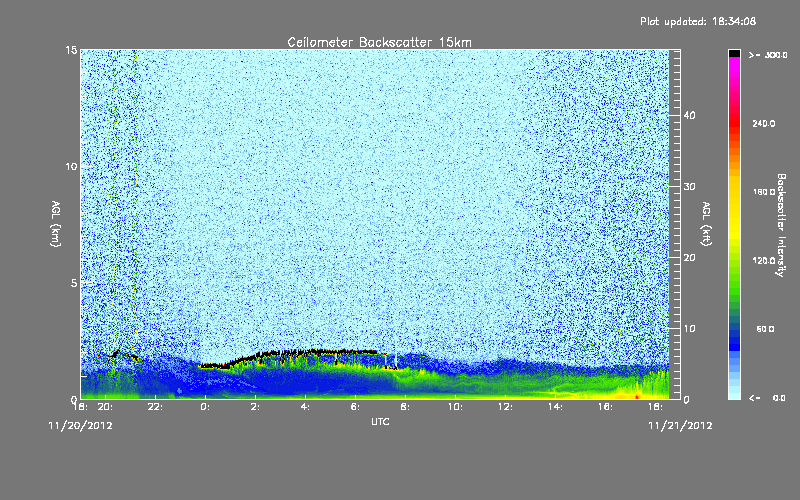
Task: Click the "Backscatter Intensity" colorbar label
Action: coord(781,225)
